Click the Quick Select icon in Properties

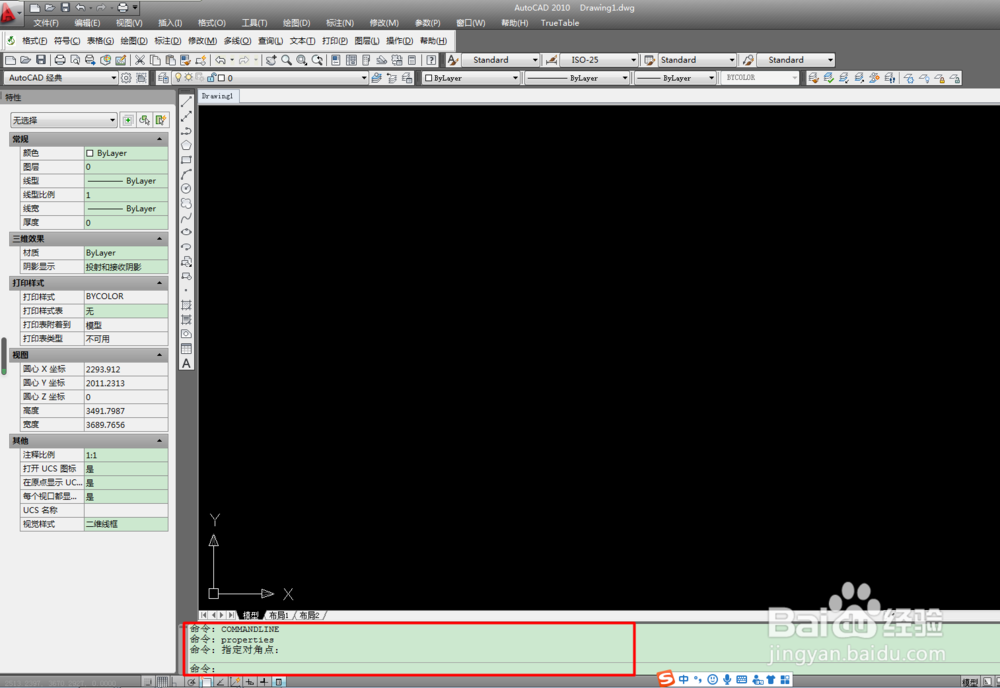click(161, 120)
